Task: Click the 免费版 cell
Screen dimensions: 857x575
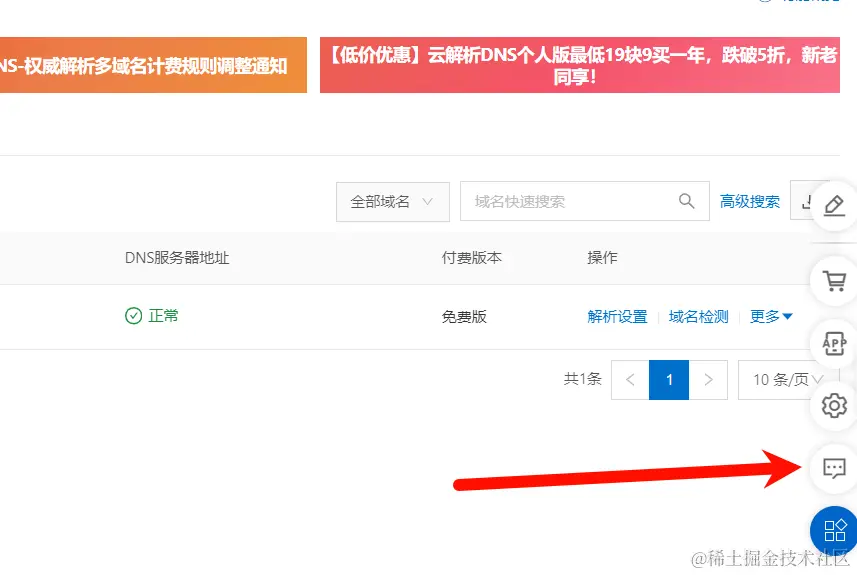Action: (464, 316)
